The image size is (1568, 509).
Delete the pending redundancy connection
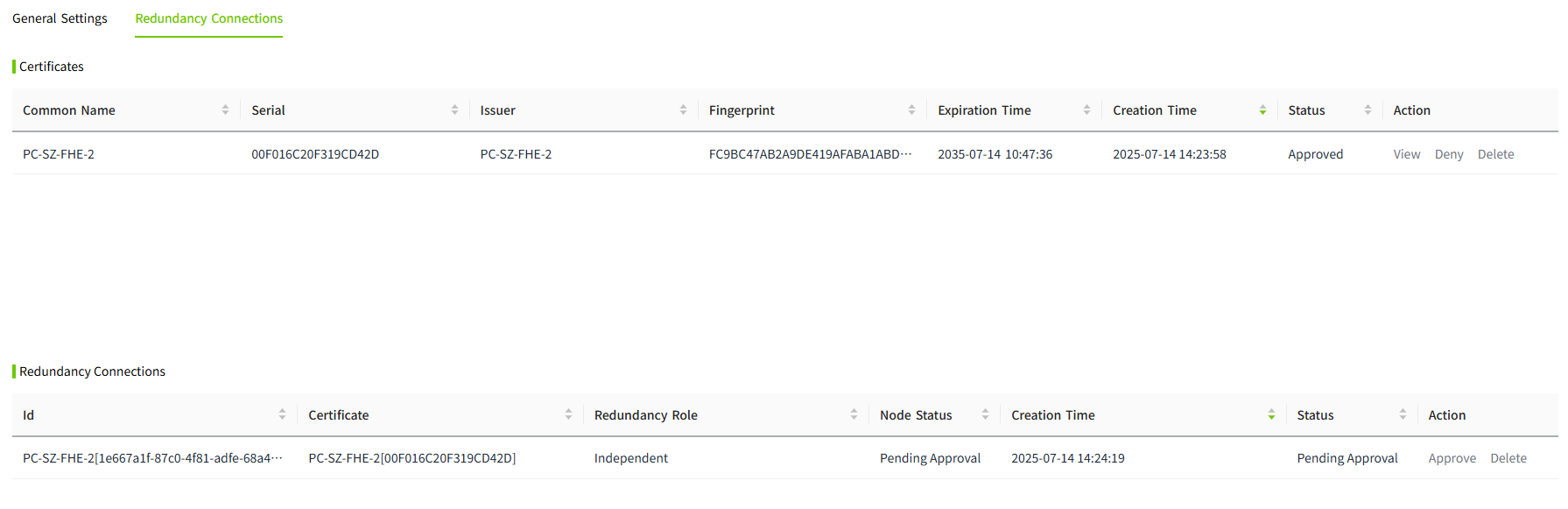(x=1508, y=458)
